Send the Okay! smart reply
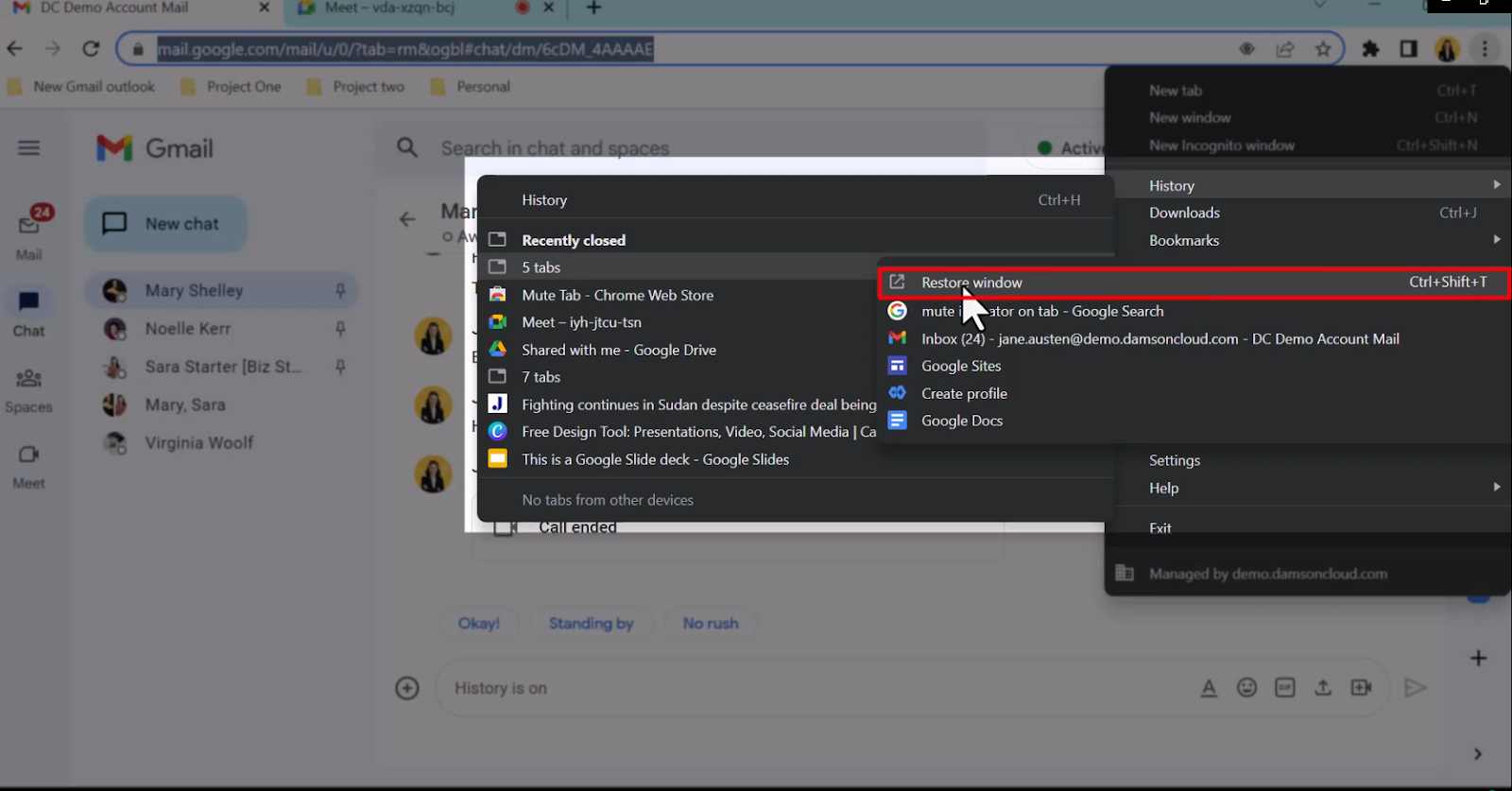The image size is (1512, 791). point(478,624)
